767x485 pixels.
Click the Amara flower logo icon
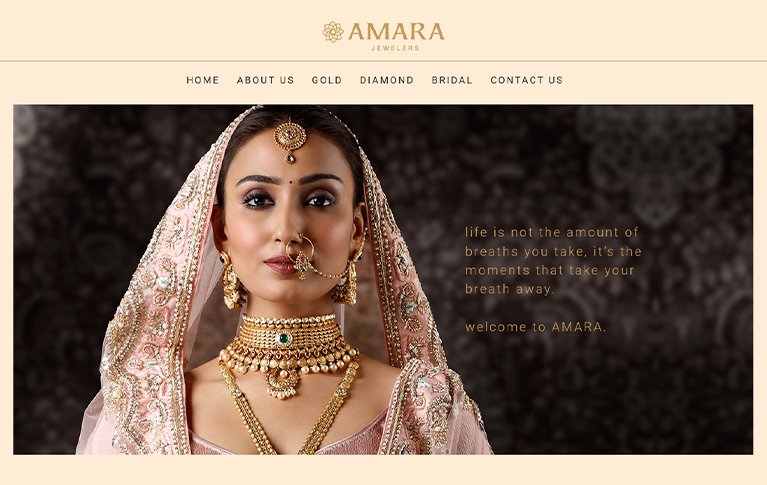(333, 32)
